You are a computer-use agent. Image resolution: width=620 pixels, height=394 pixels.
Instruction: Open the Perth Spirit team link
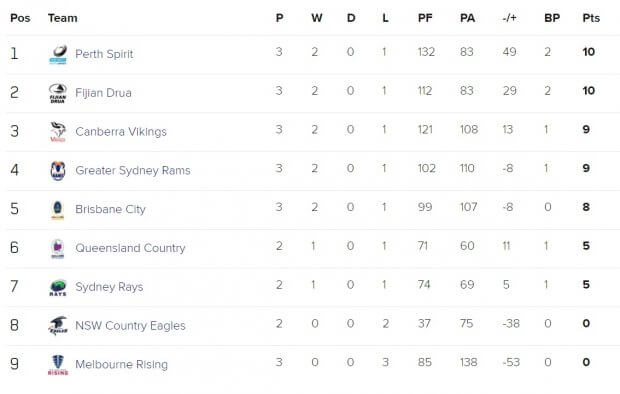104,54
